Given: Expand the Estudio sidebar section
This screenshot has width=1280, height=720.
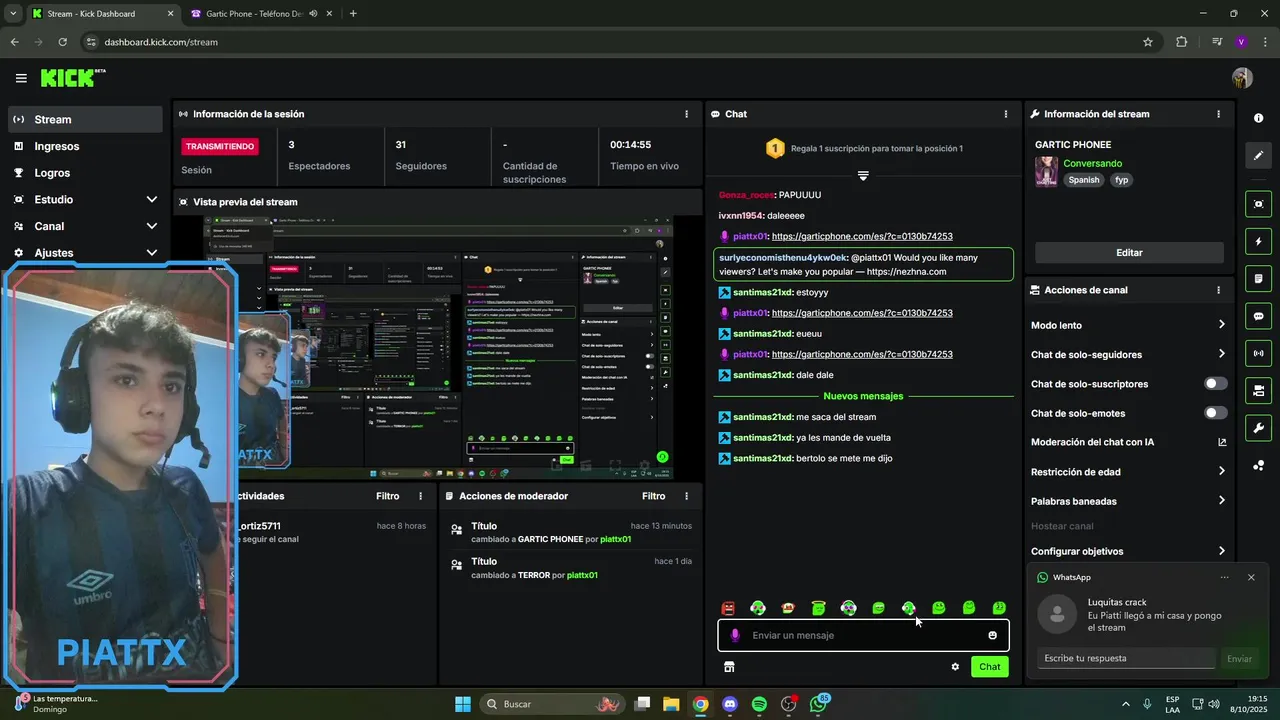Looking at the screenshot, I should 152,200.
